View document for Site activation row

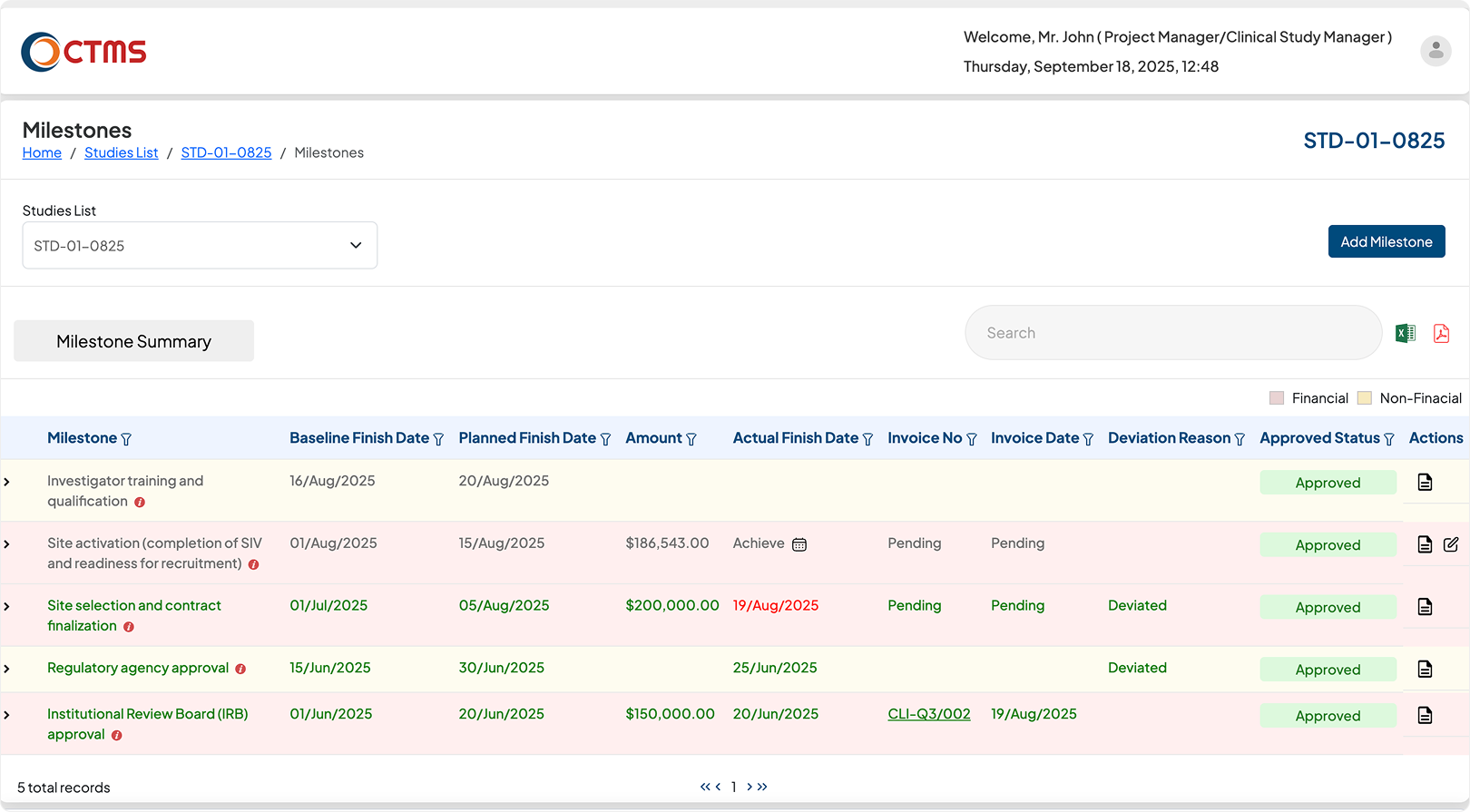tap(1425, 544)
